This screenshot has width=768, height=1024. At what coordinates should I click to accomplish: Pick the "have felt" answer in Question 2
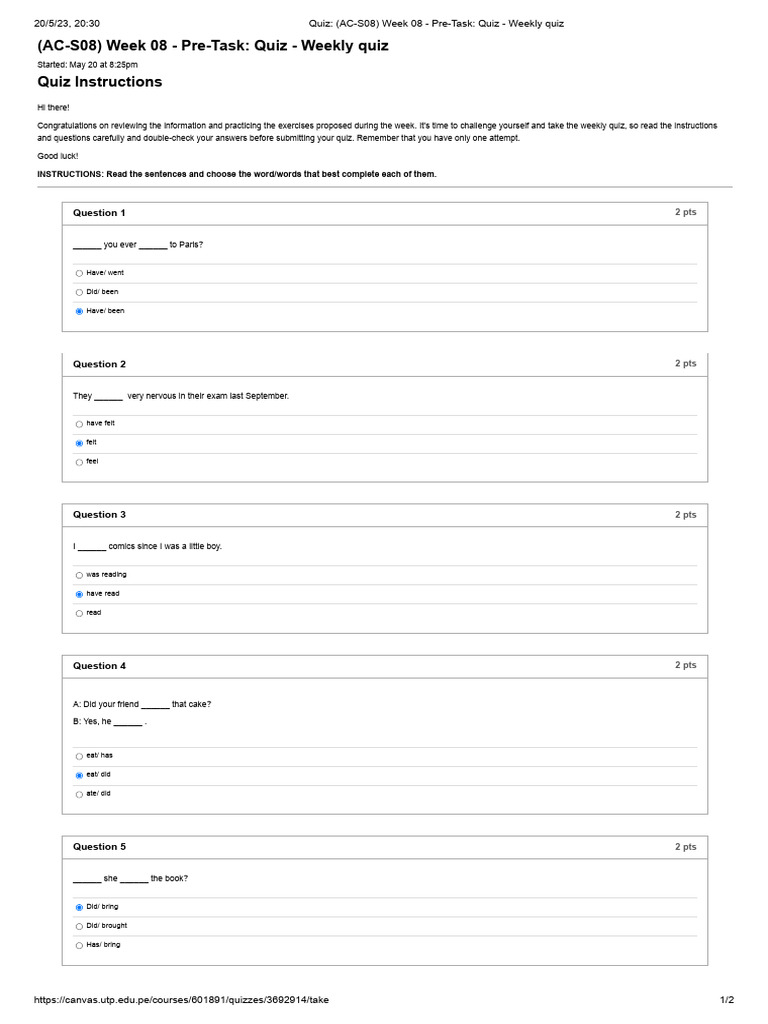coord(79,424)
